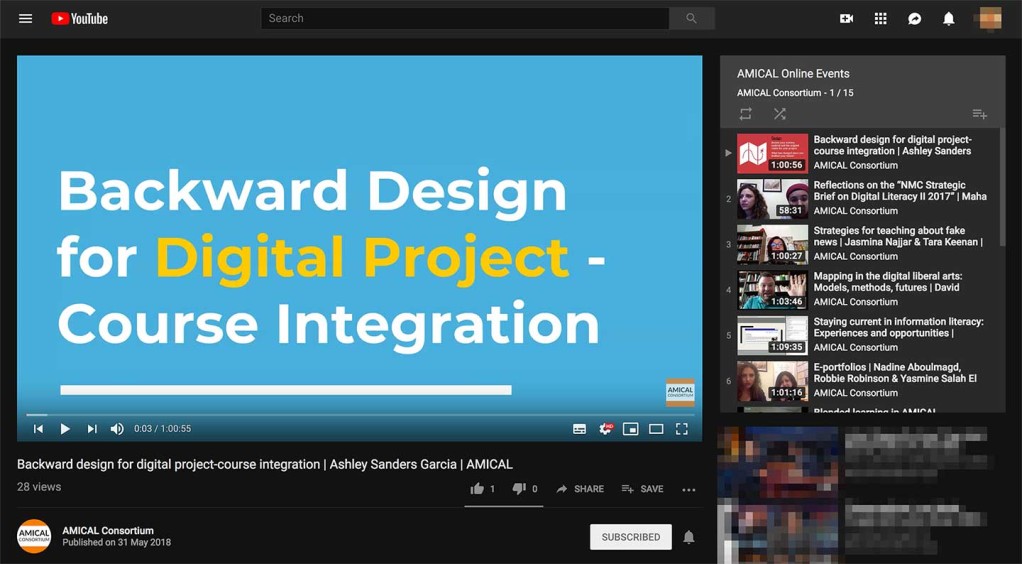Open the notifications bell in header
The image size is (1022, 564).
(948, 18)
